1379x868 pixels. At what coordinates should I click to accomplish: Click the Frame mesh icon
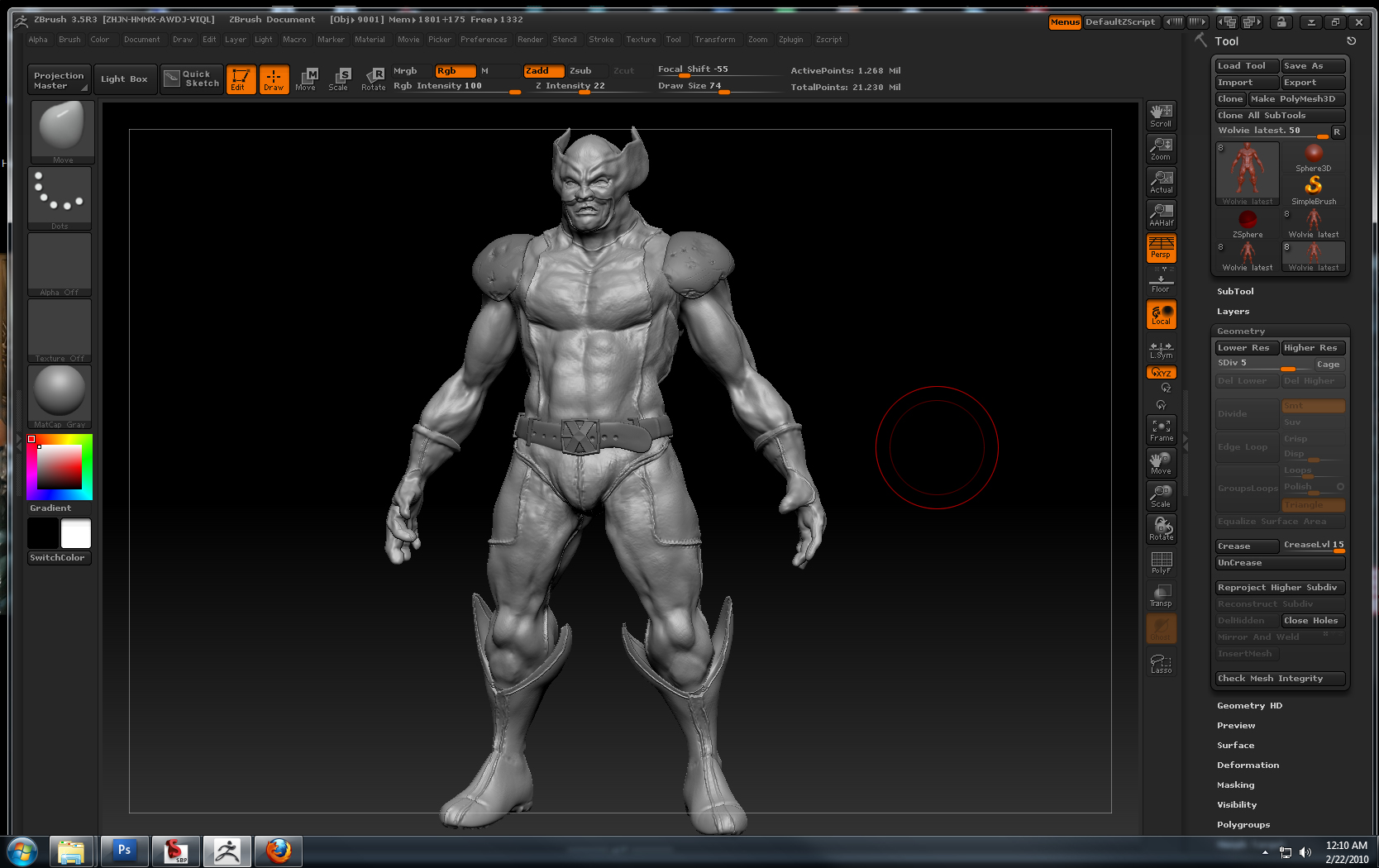click(x=1161, y=430)
